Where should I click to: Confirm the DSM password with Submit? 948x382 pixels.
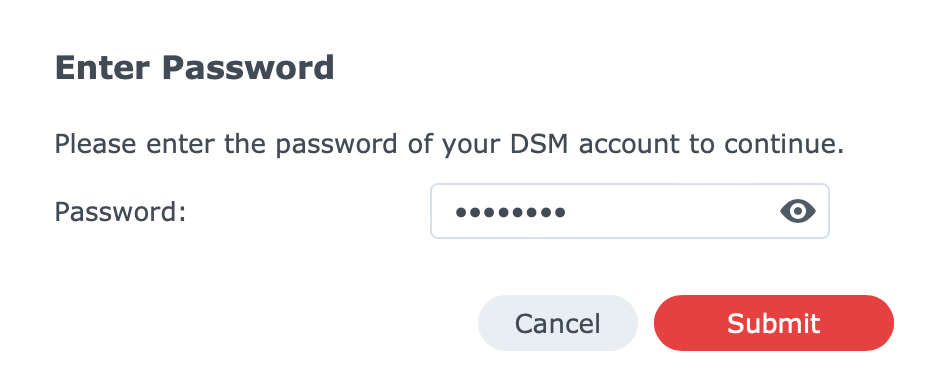tap(773, 323)
